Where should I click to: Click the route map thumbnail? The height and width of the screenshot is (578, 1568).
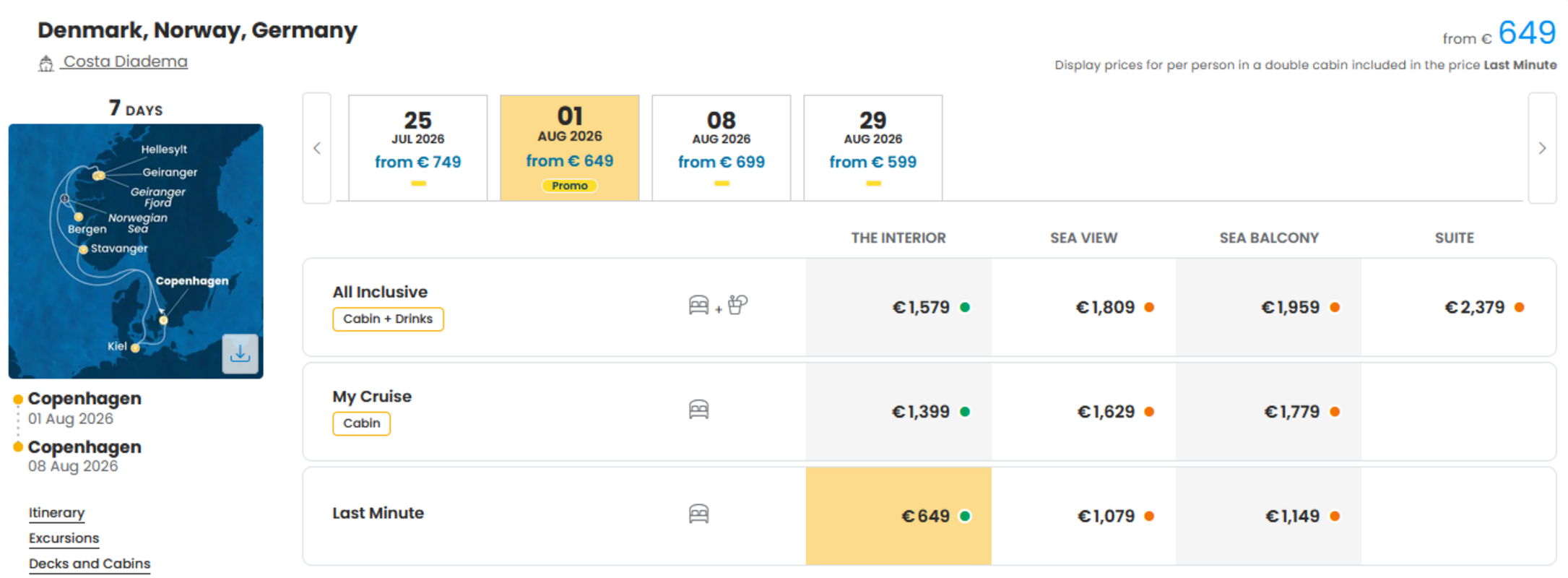click(x=136, y=251)
